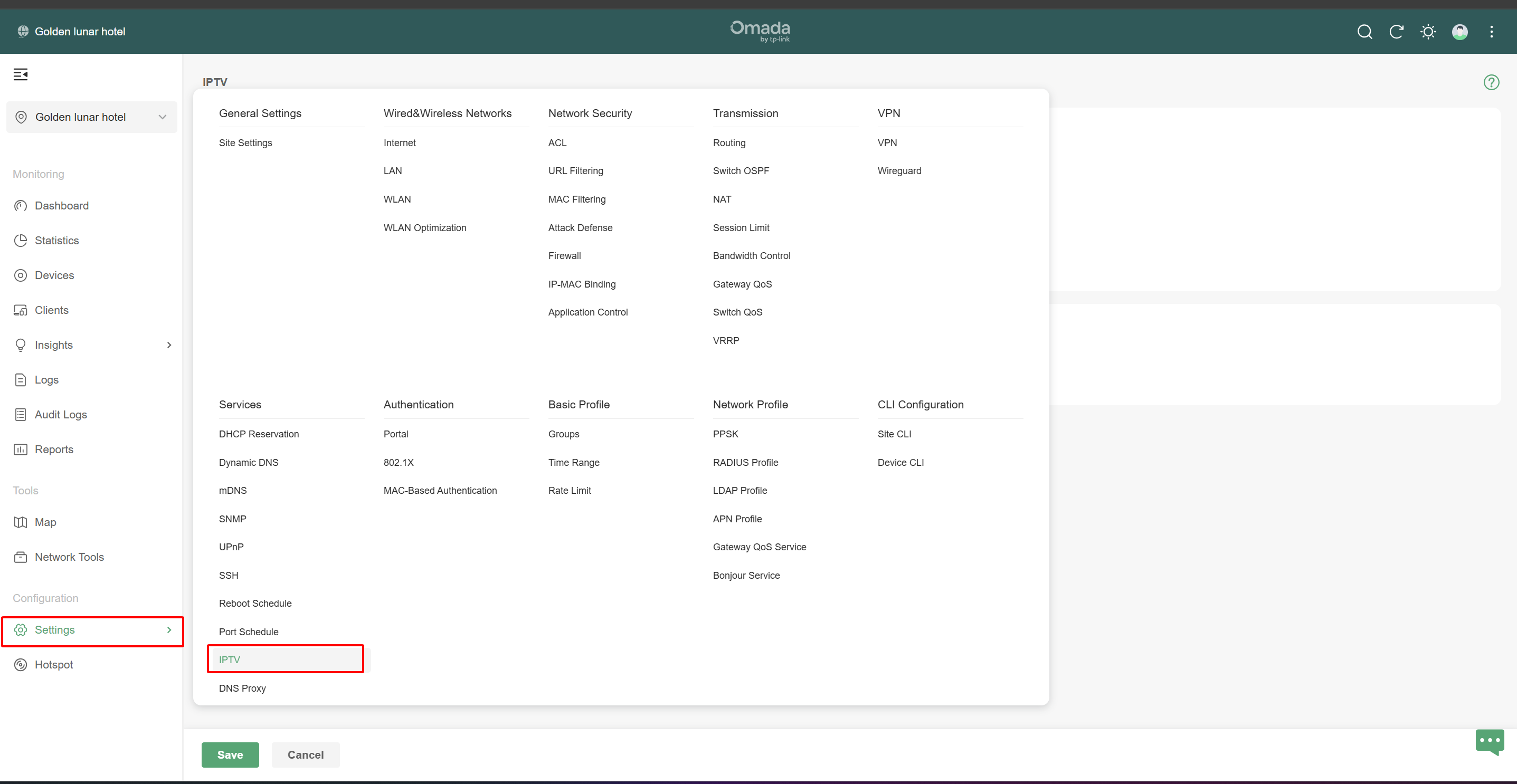The width and height of the screenshot is (1517, 784).
Task: Open Dynamic DNS
Action: point(249,463)
